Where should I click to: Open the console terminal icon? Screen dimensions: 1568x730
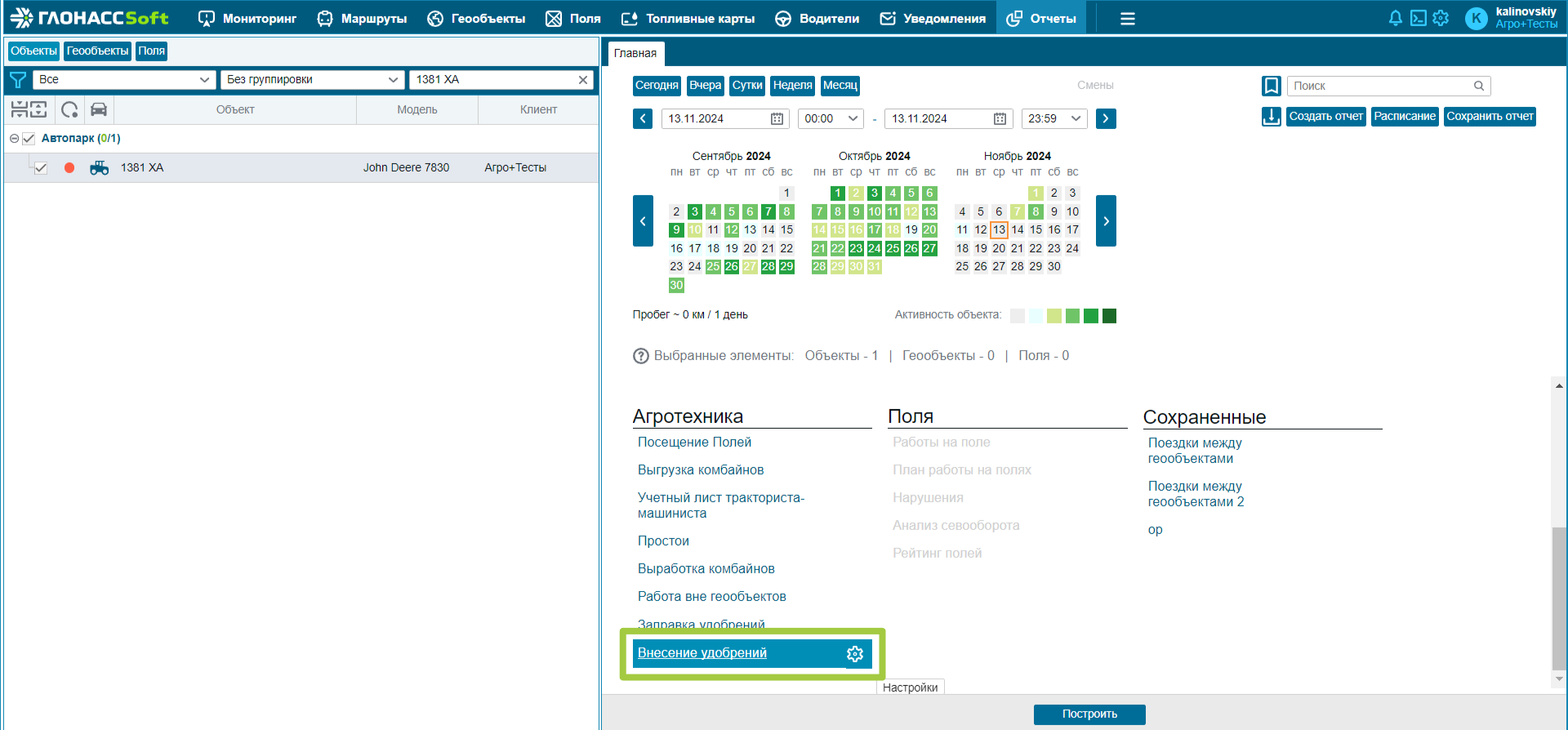1419,18
